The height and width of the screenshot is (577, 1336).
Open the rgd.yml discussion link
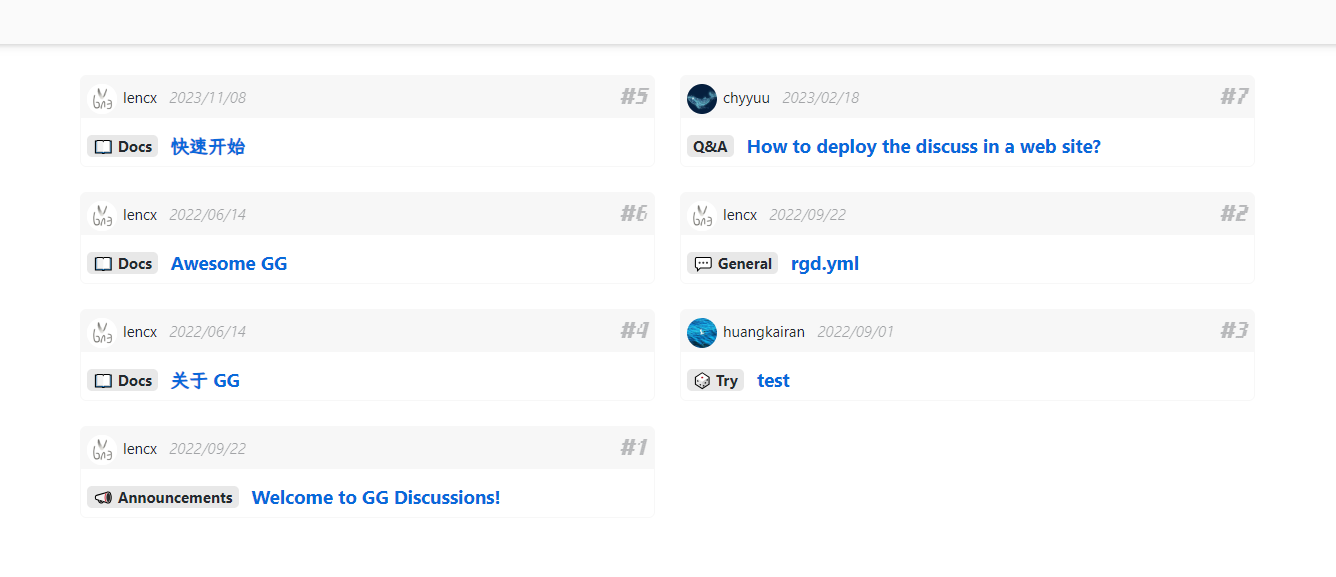[x=825, y=264]
